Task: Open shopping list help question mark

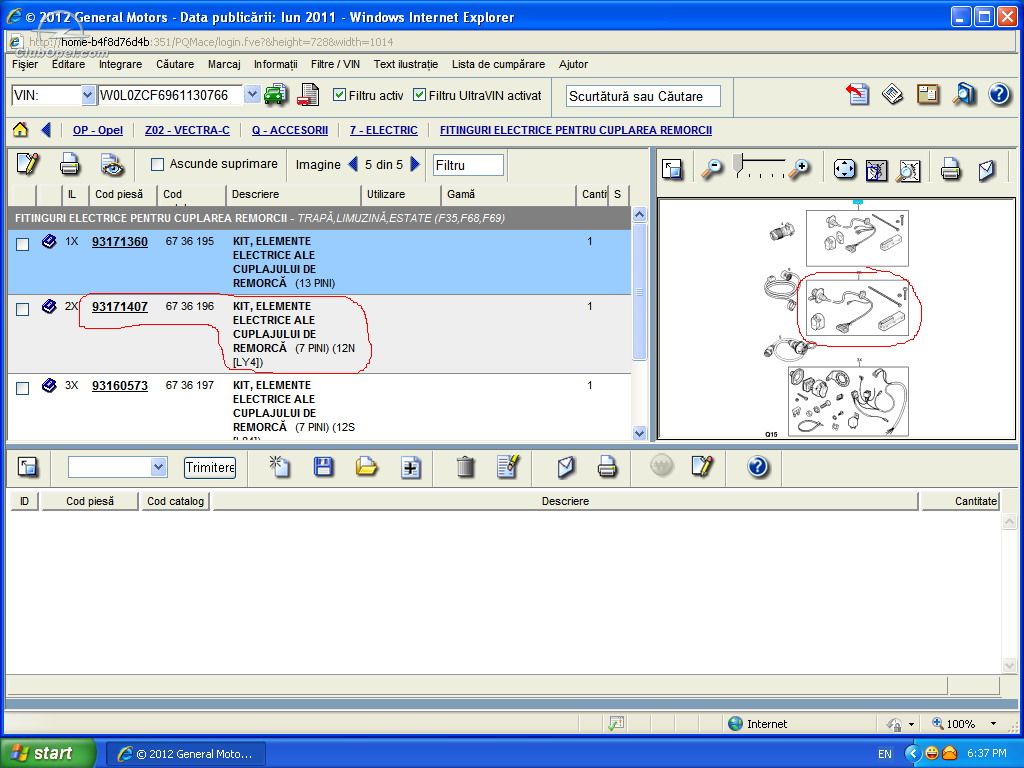Action: coord(757,466)
